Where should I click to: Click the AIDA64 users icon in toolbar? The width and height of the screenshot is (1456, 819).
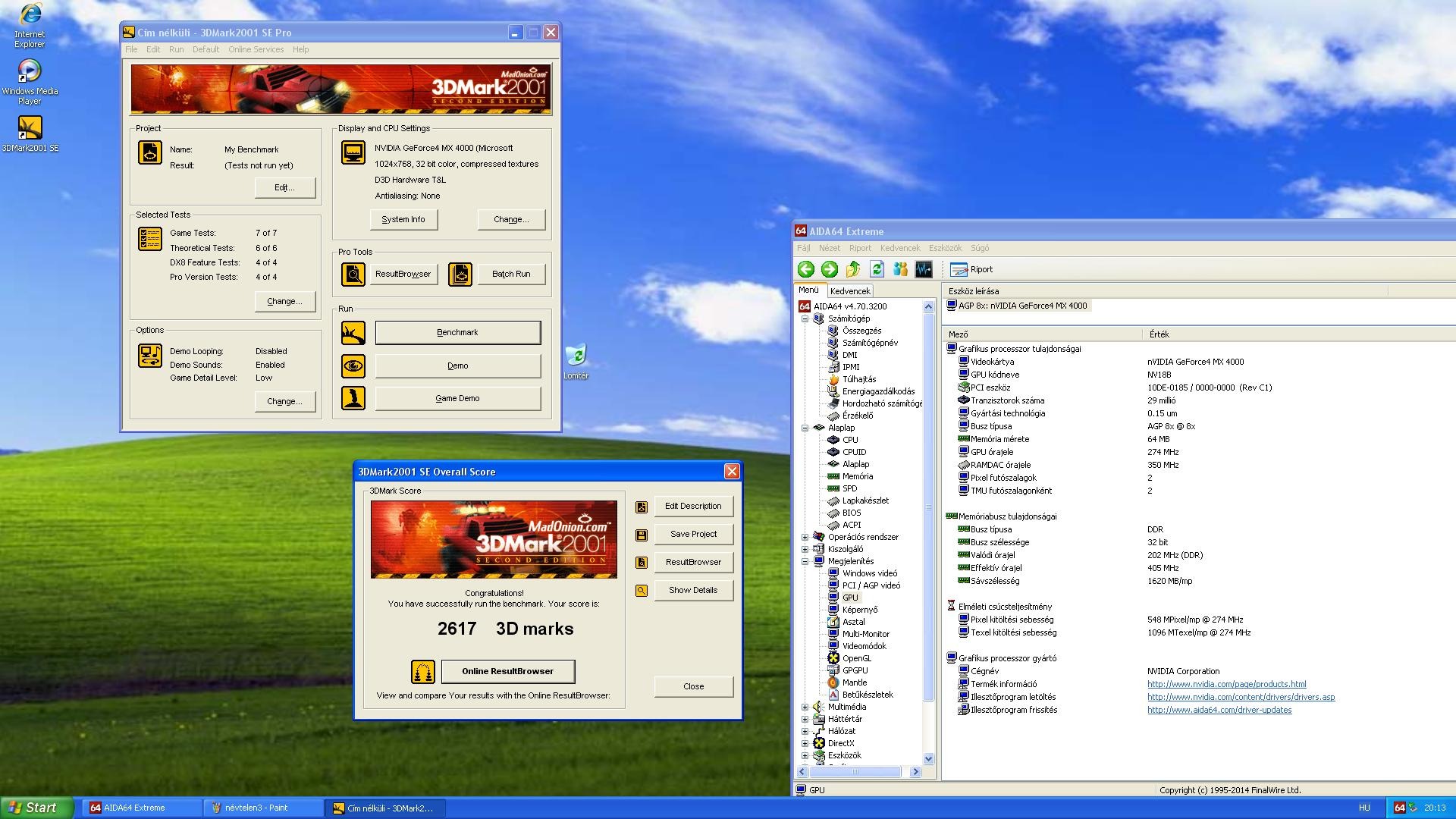(x=900, y=269)
